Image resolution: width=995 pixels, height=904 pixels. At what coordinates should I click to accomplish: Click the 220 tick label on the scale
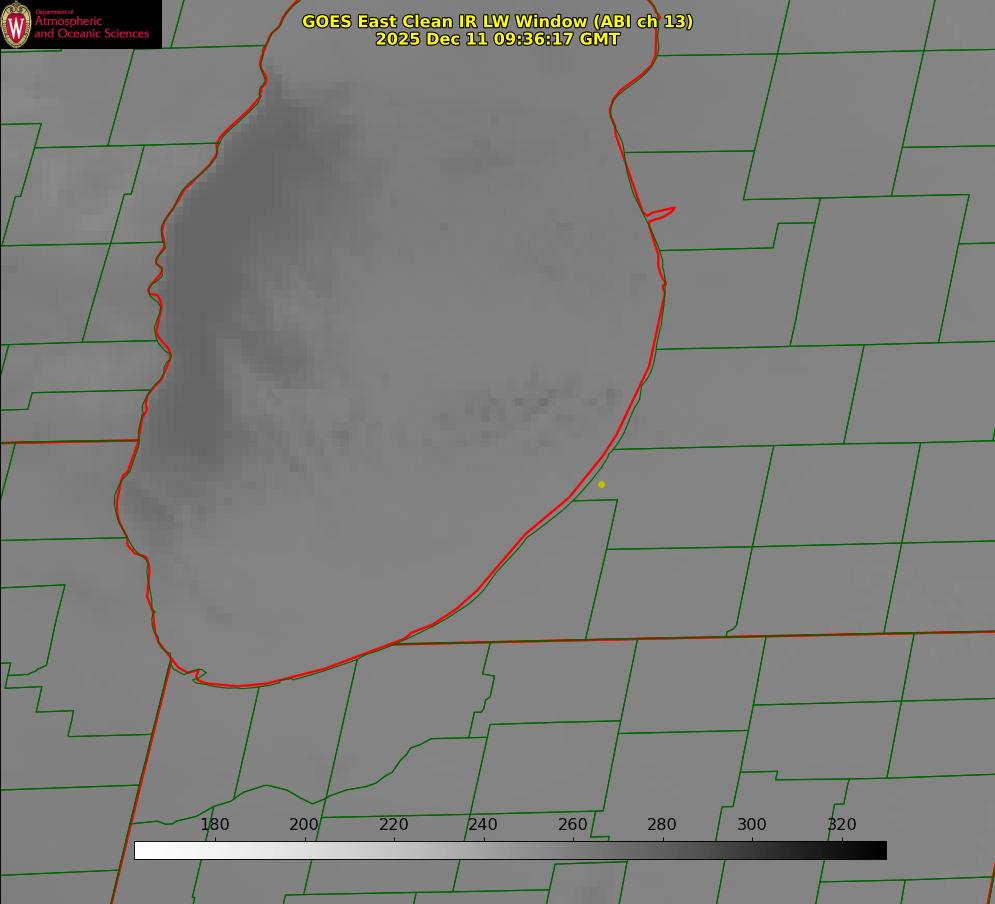pos(394,825)
